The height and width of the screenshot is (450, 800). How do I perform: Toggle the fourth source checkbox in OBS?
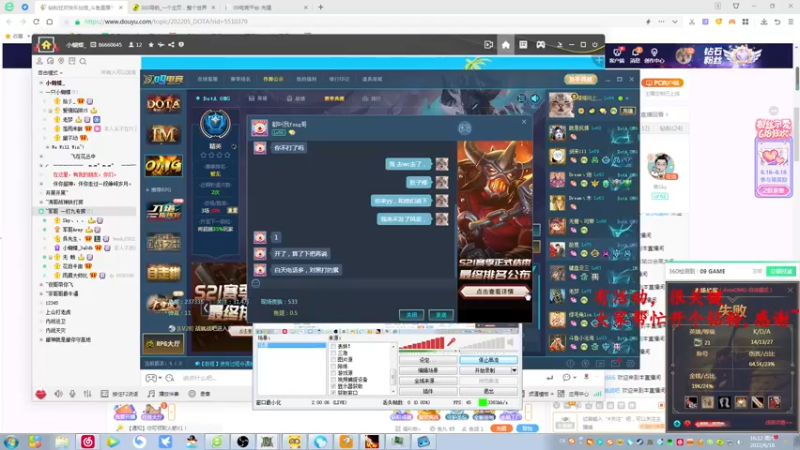(x=333, y=366)
